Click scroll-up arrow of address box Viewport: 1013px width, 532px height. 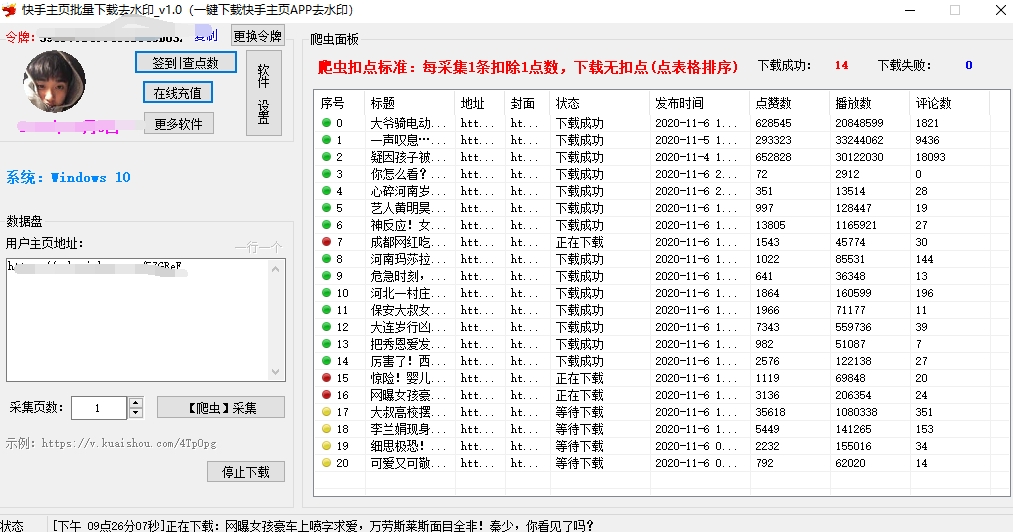click(x=276, y=268)
